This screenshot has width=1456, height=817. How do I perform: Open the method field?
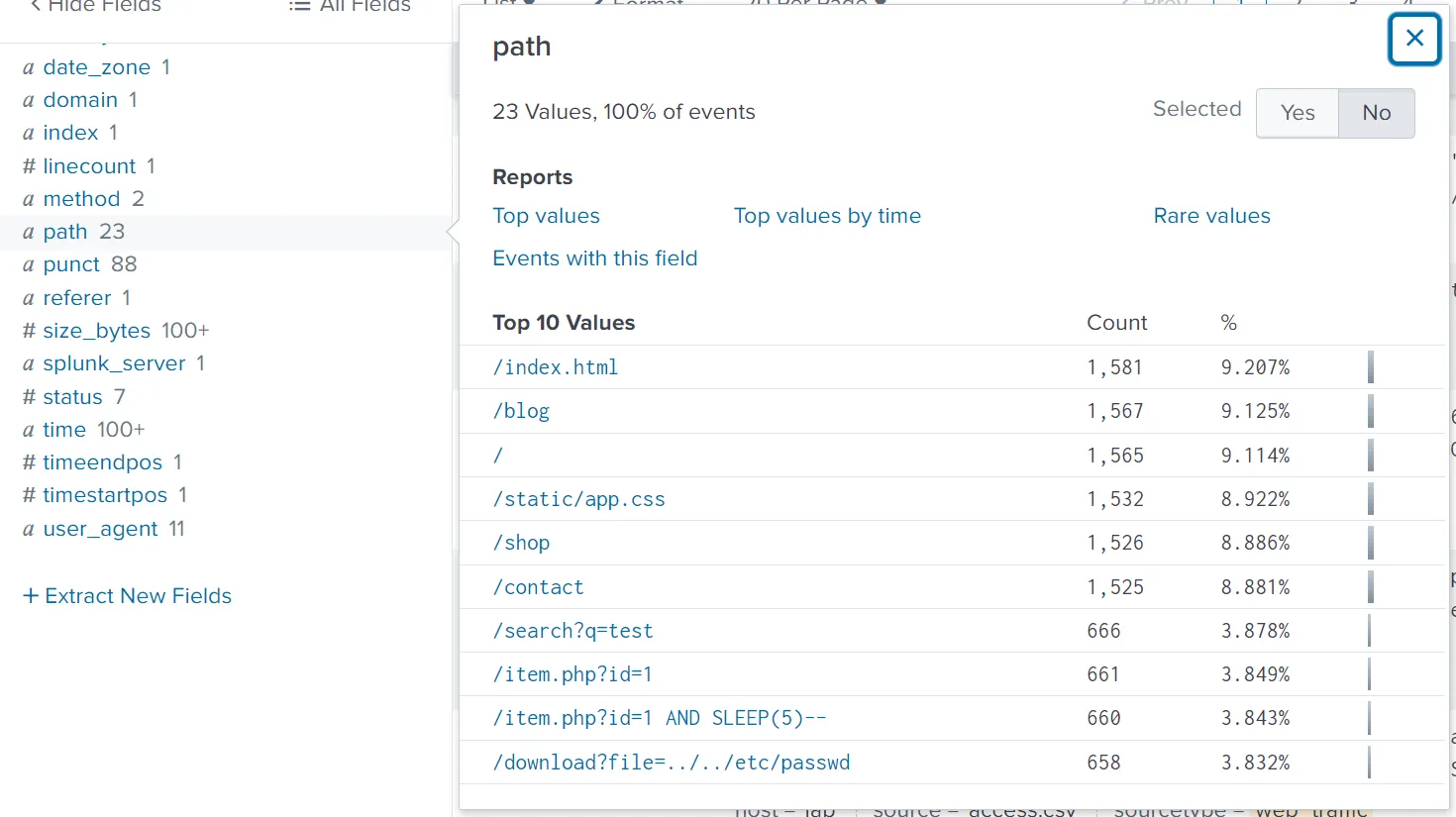(x=81, y=199)
